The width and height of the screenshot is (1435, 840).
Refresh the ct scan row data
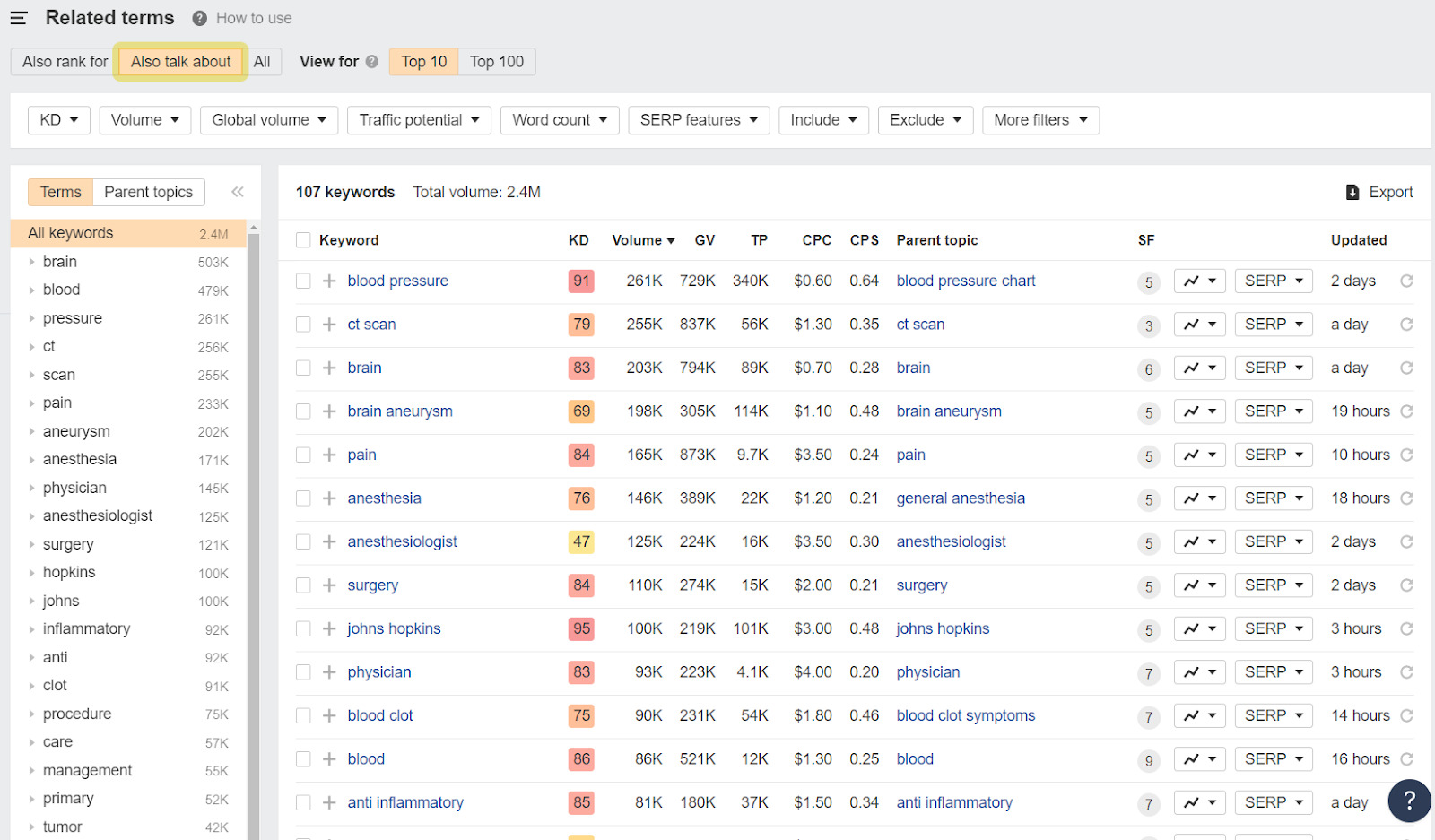[x=1406, y=325]
